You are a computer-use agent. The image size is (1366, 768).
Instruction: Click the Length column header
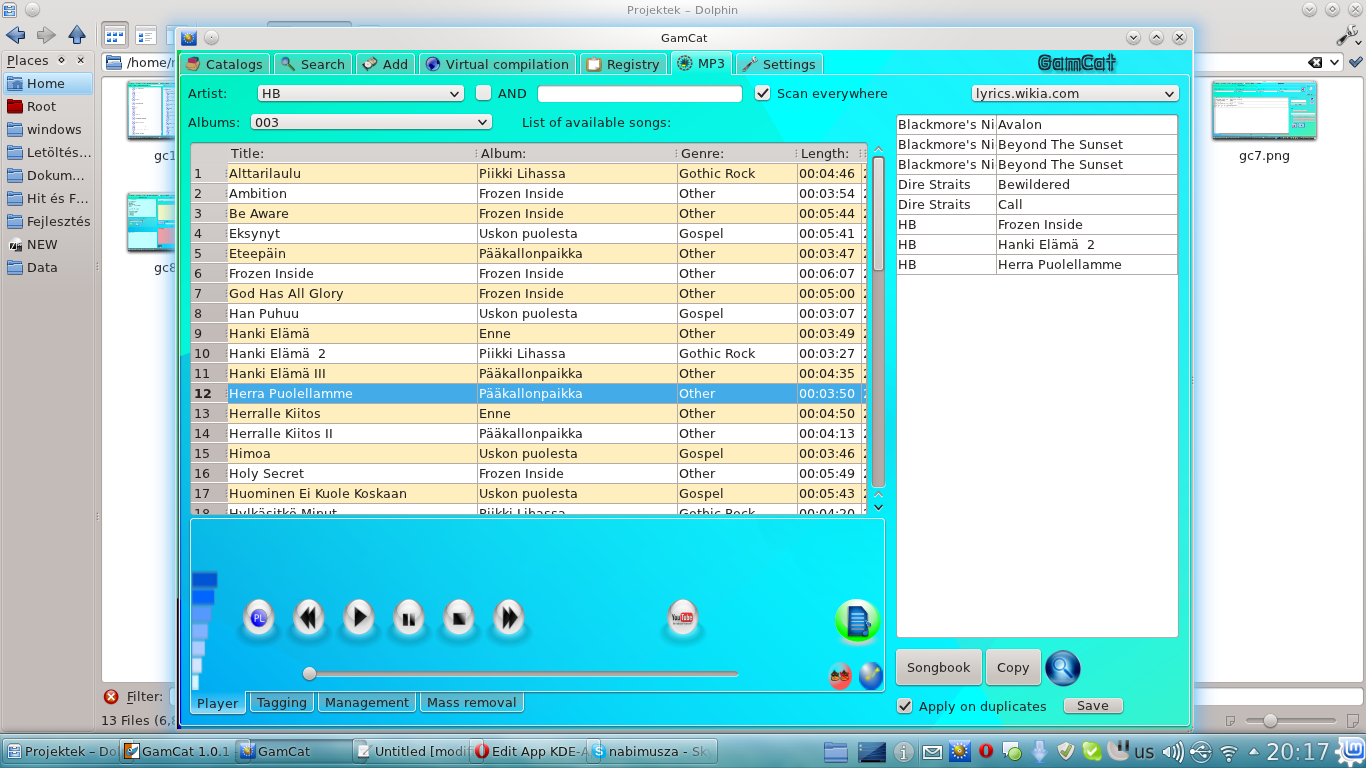[x=829, y=153]
